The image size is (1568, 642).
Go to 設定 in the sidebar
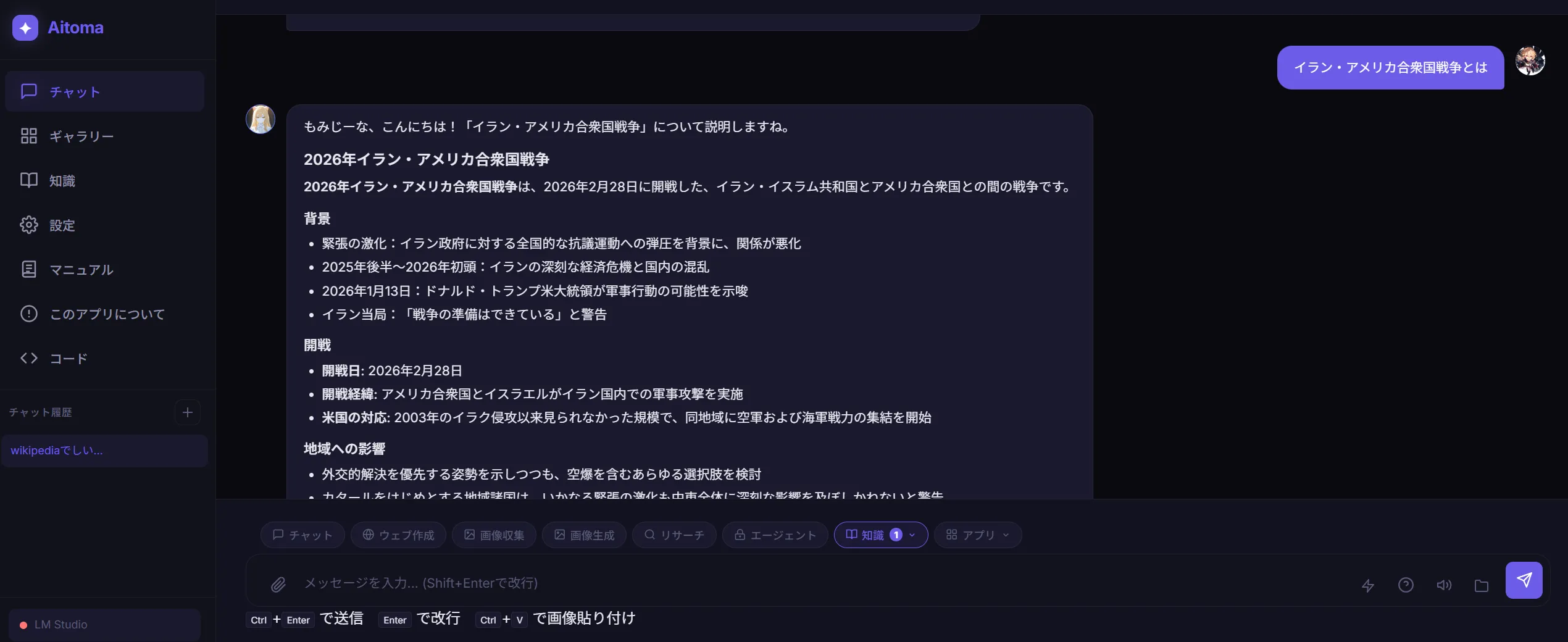pyautogui.click(x=62, y=225)
